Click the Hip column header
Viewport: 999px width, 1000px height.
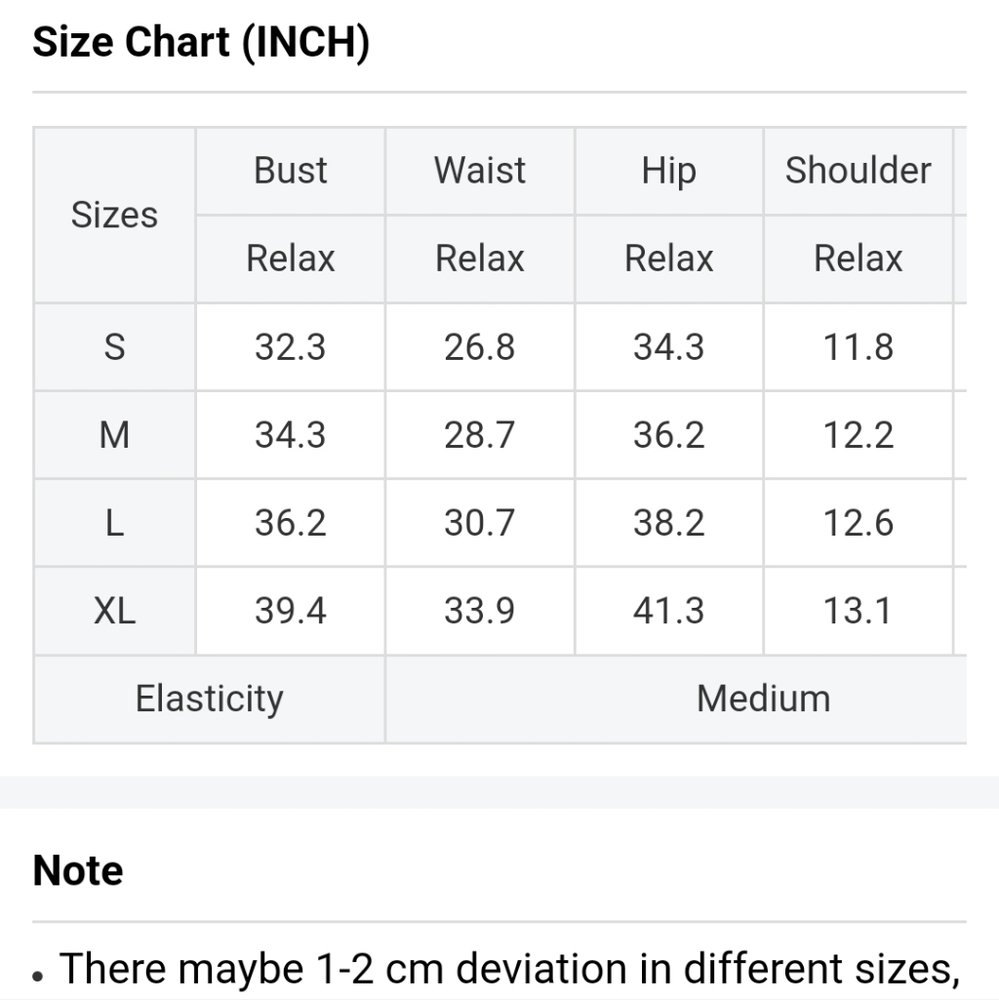click(x=669, y=171)
